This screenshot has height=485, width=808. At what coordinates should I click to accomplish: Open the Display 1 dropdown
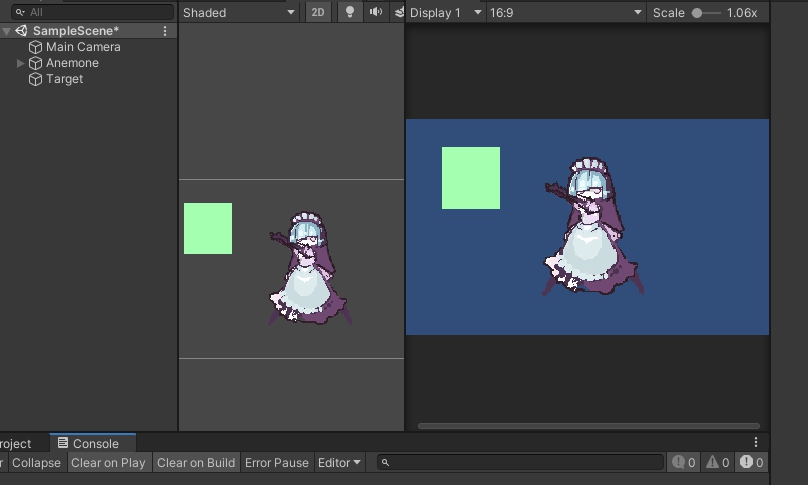445,12
